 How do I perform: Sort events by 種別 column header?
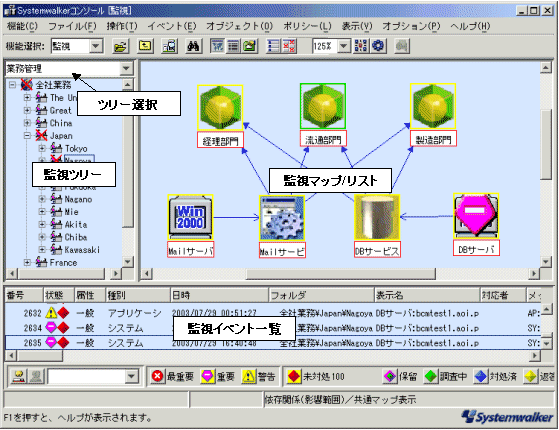(138, 295)
